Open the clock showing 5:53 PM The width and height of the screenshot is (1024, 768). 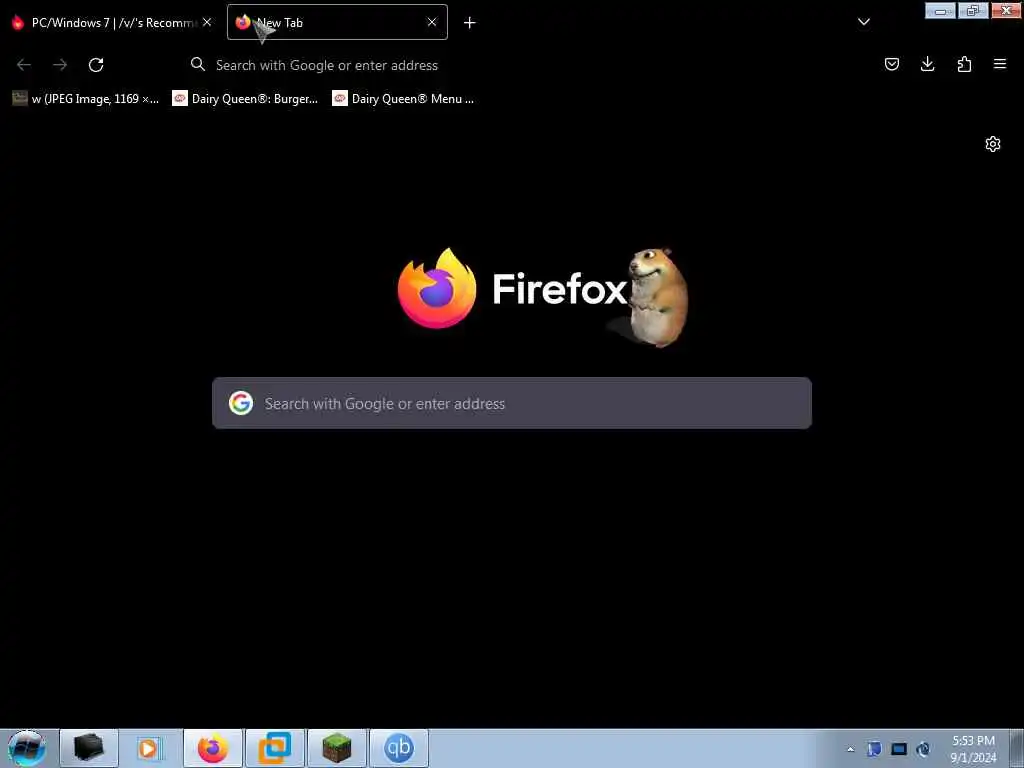(x=973, y=749)
